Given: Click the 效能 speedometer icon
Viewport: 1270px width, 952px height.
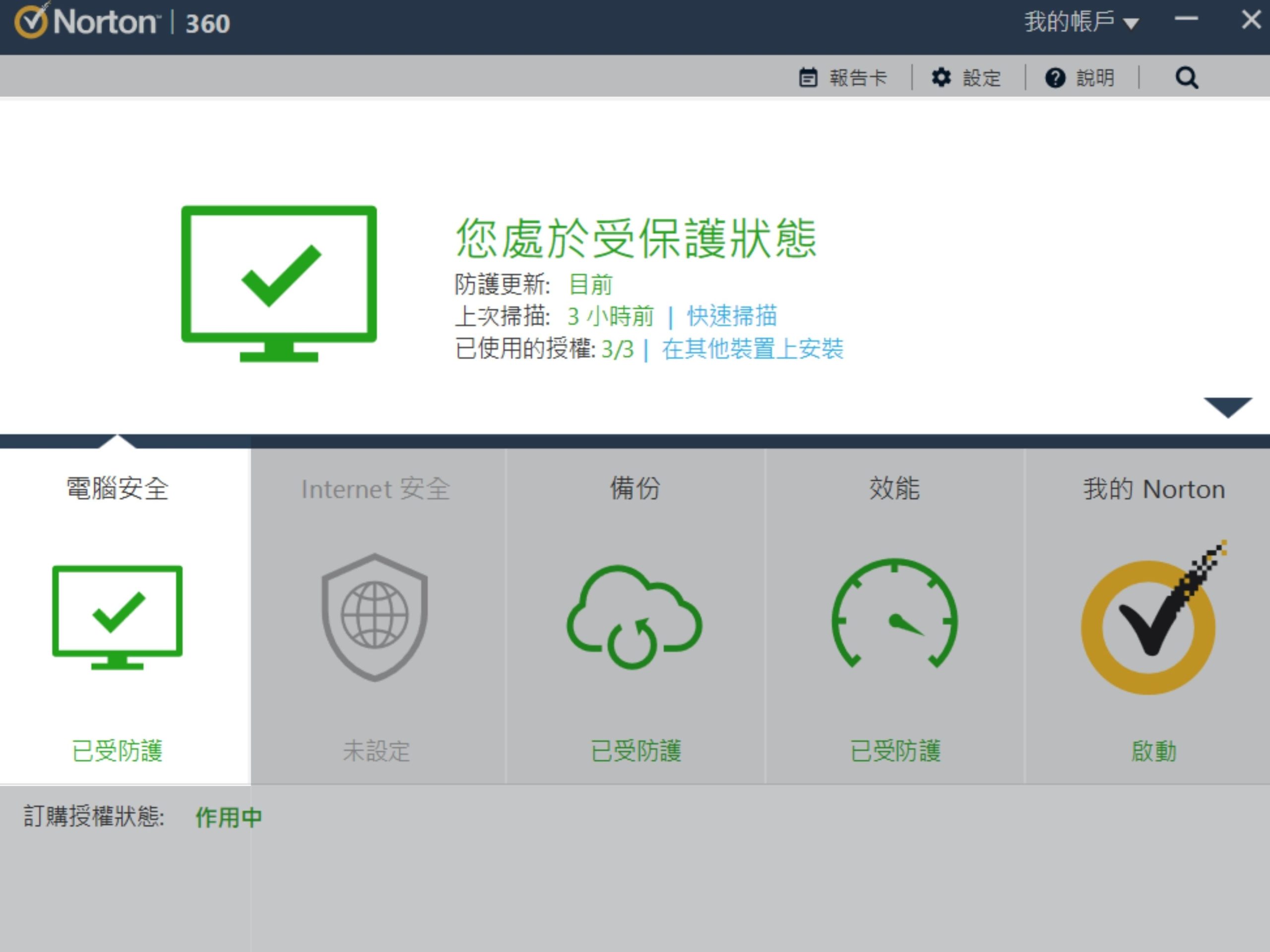Looking at the screenshot, I should [894, 613].
